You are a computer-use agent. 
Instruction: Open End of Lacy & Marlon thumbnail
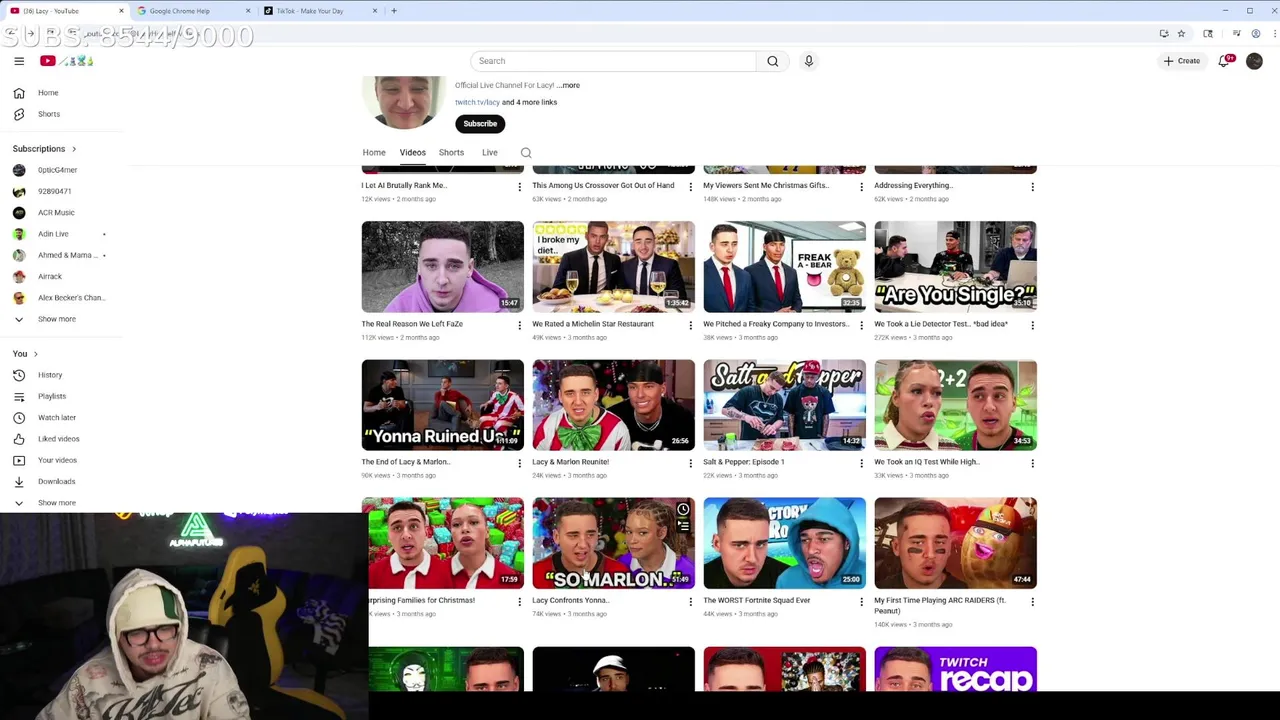(x=442, y=405)
